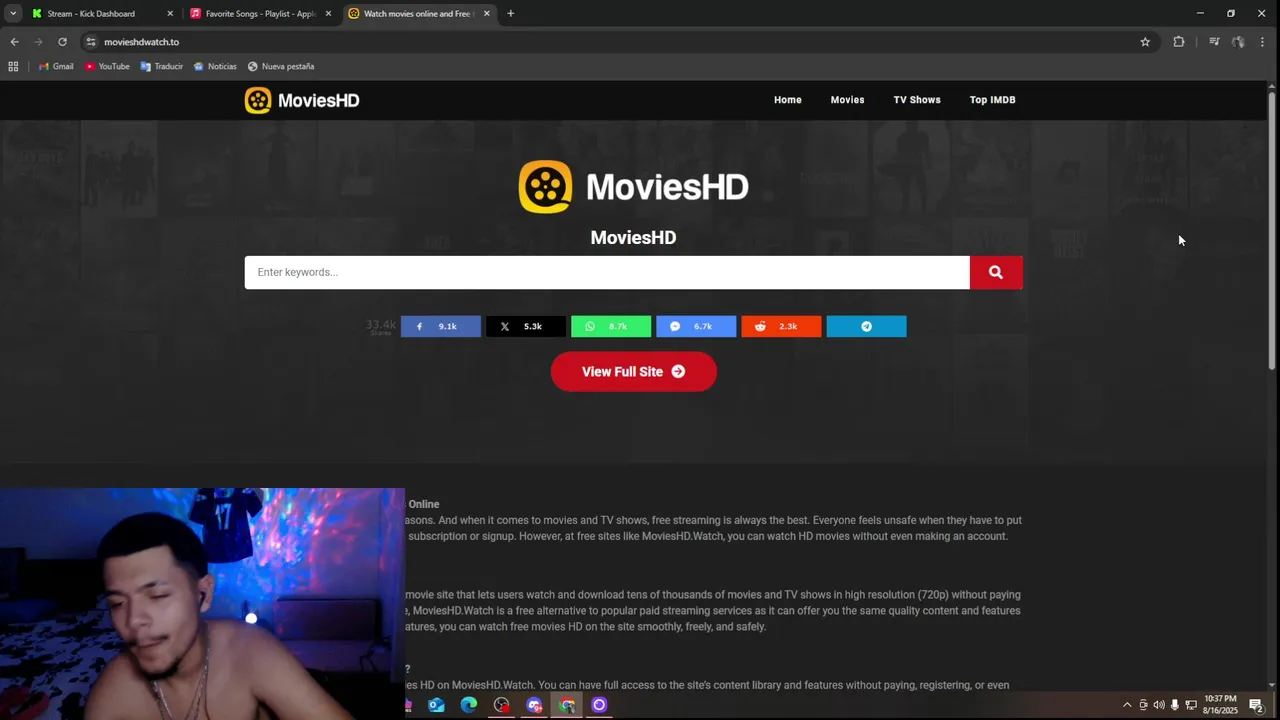The height and width of the screenshot is (720, 1280).
Task: Share via Messenger button showing 6.7k
Action: [x=696, y=326]
